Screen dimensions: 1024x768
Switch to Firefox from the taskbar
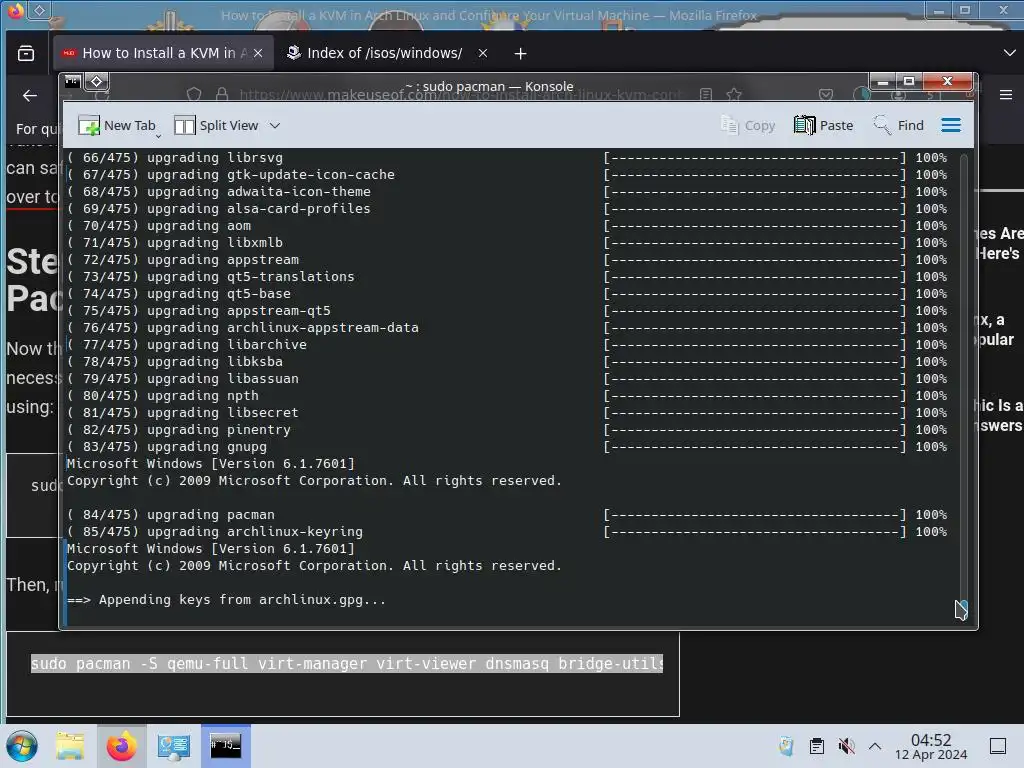(x=121, y=746)
